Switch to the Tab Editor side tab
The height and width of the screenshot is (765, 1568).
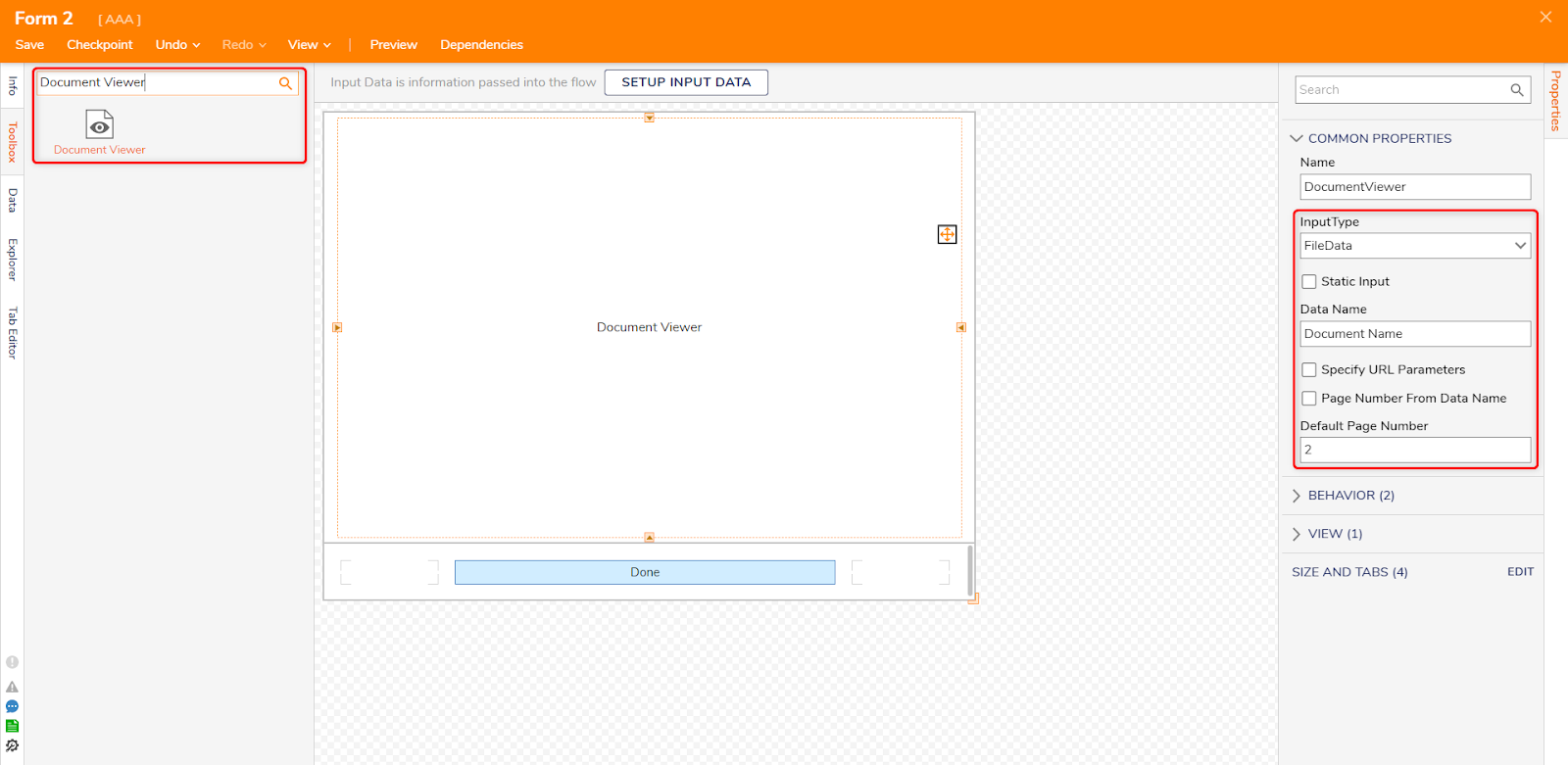(x=12, y=333)
